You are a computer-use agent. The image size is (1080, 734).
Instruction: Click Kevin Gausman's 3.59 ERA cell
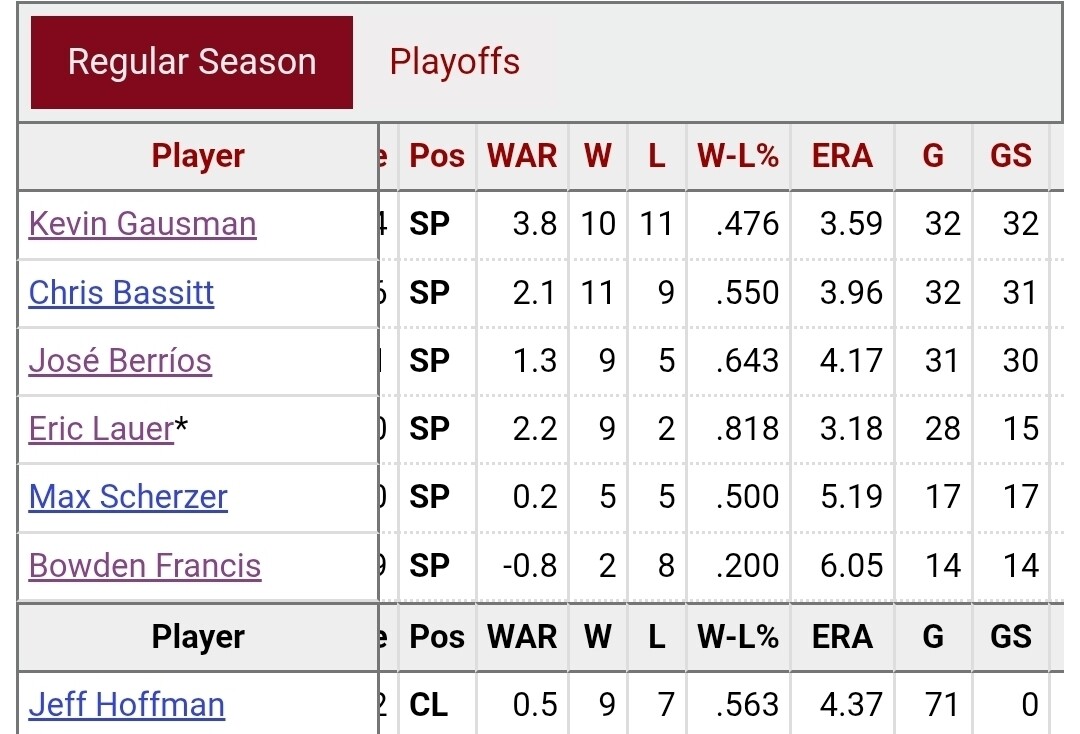point(849,223)
